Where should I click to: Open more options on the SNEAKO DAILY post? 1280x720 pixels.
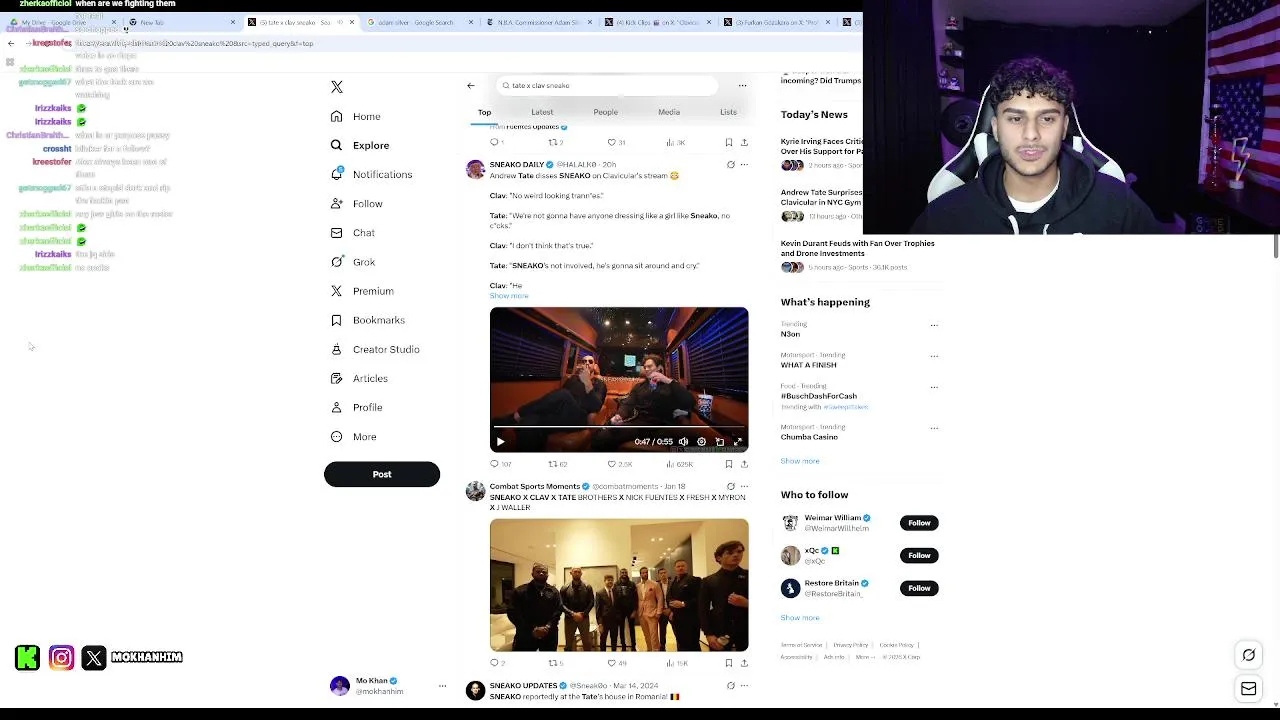(x=744, y=164)
